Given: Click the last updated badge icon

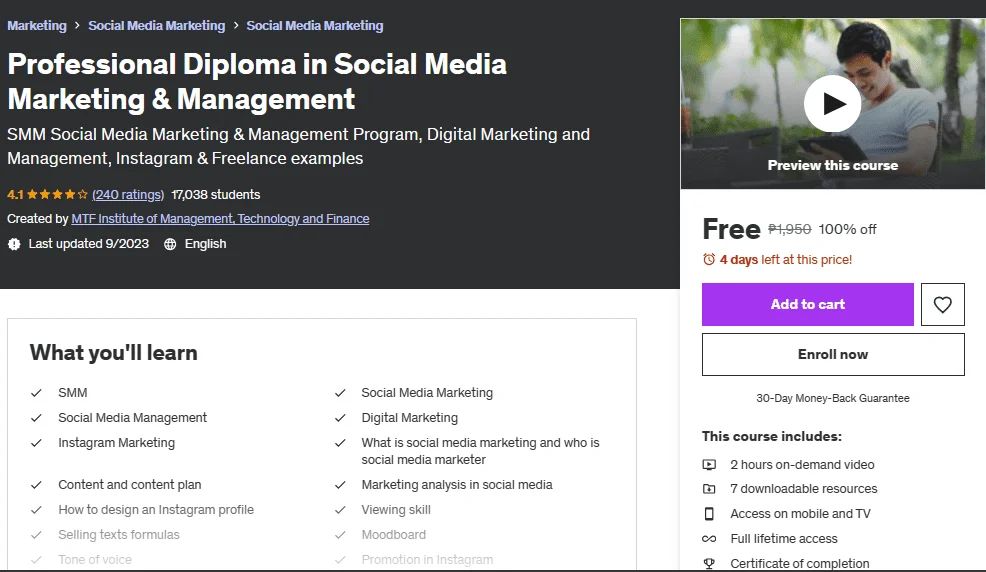Looking at the screenshot, I should [x=14, y=244].
